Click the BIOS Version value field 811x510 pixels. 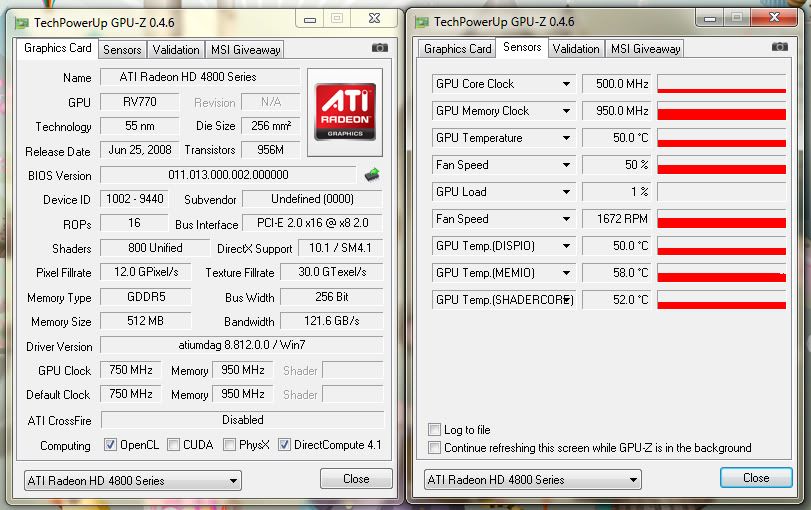coord(228,175)
